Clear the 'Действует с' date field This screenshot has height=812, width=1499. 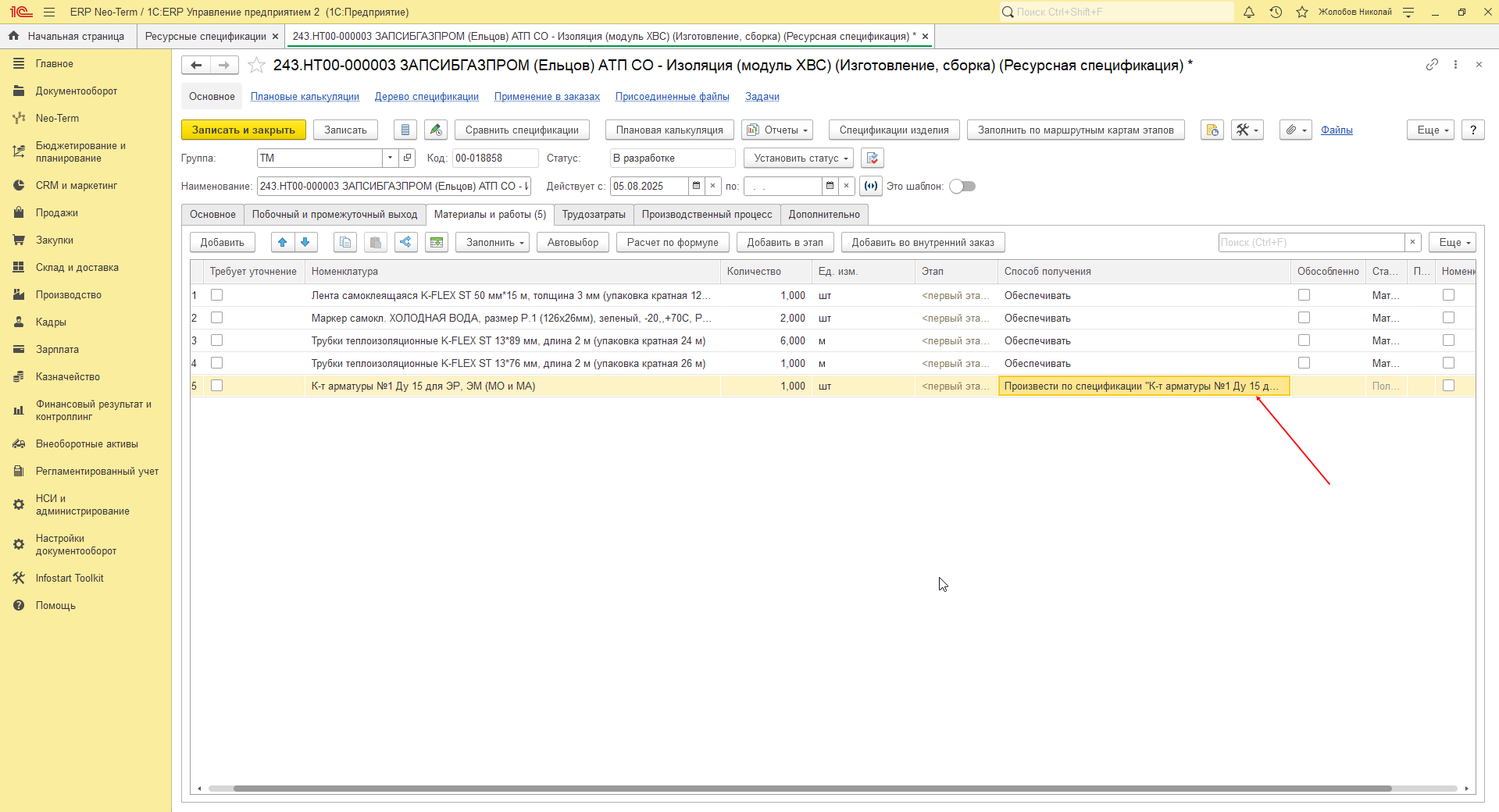(x=712, y=186)
